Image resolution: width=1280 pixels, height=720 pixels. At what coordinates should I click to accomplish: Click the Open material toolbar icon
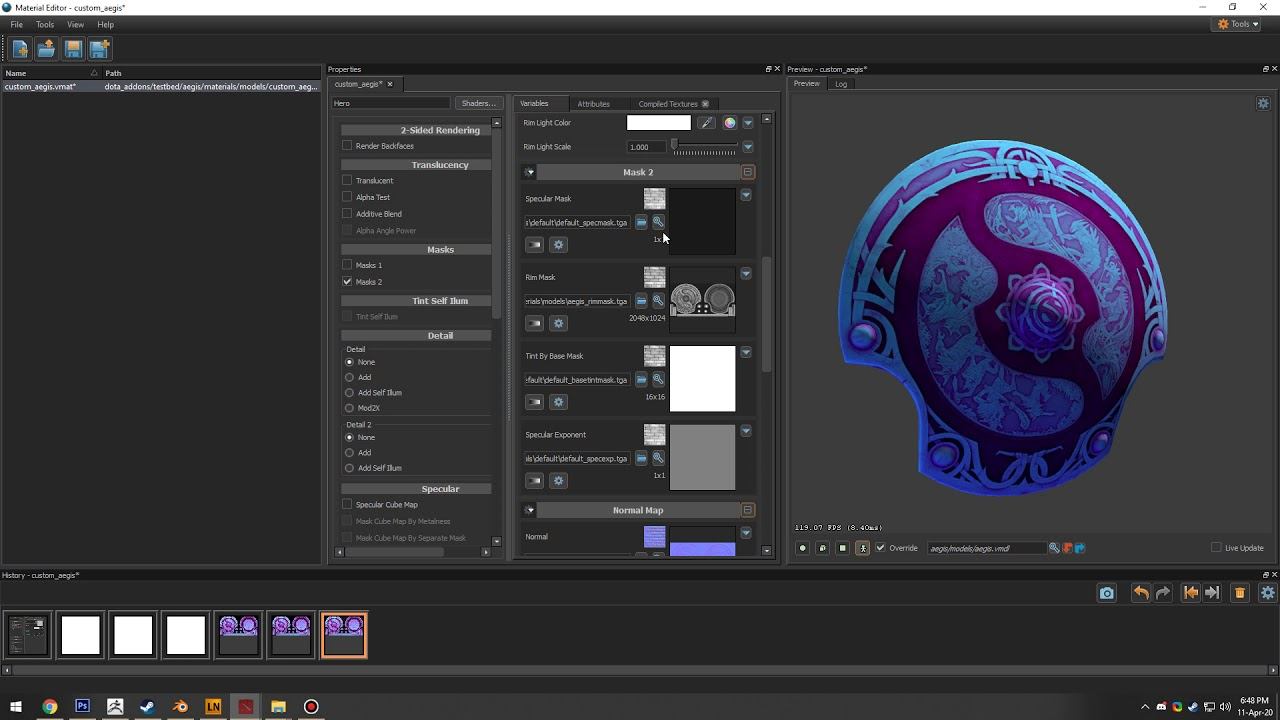pyautogui.click(x=46, y=49)
